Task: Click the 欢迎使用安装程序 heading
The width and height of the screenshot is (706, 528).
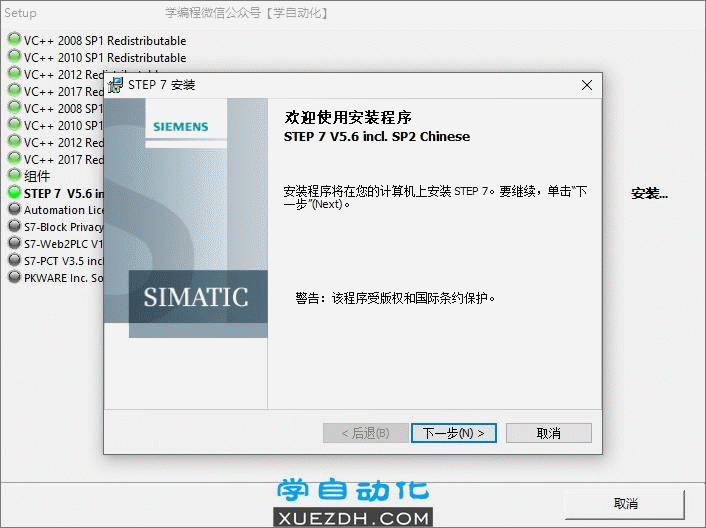Action: [x=348, y=117]
